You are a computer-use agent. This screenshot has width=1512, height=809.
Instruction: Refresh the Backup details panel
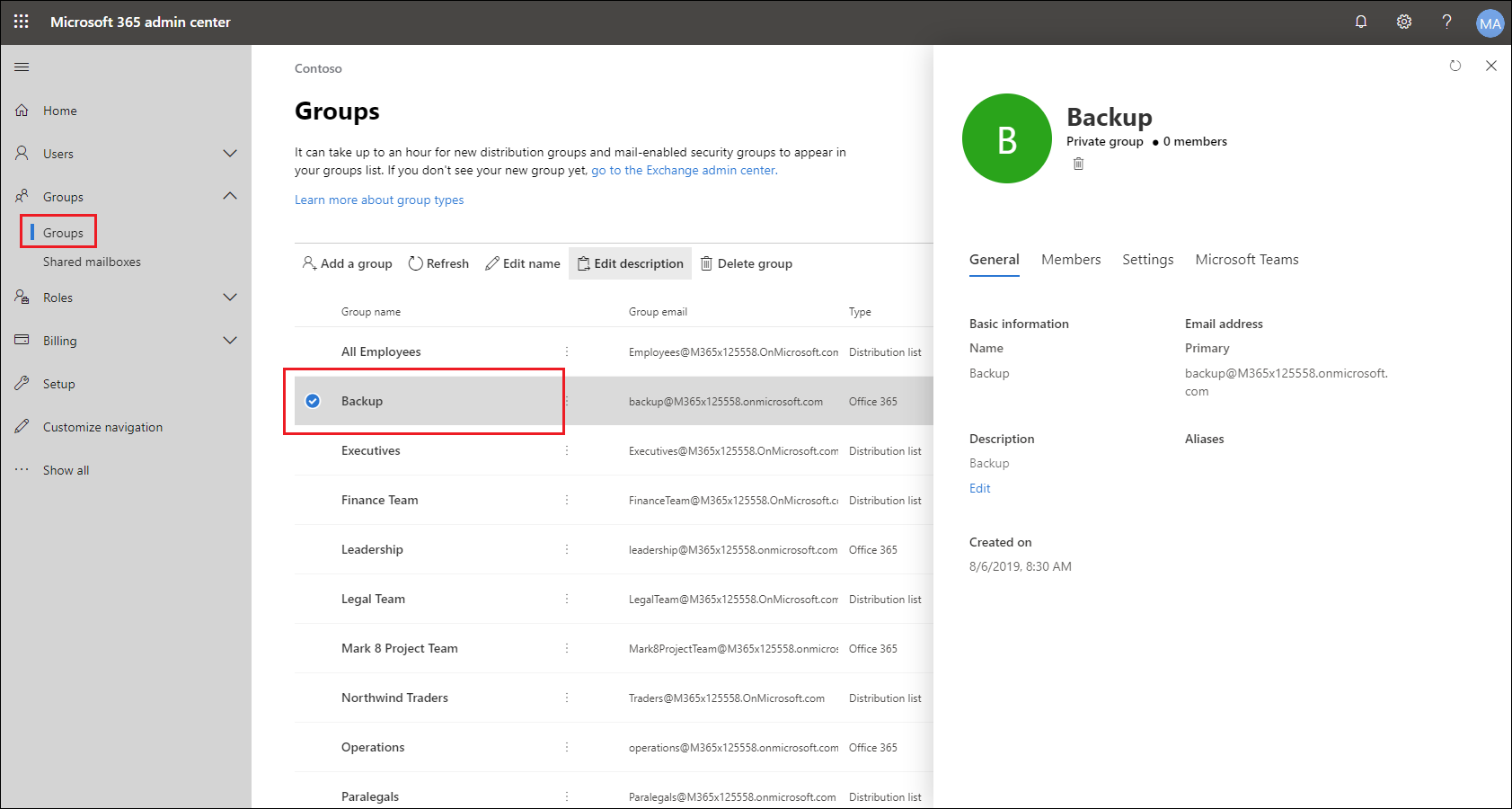[1455, 66]
